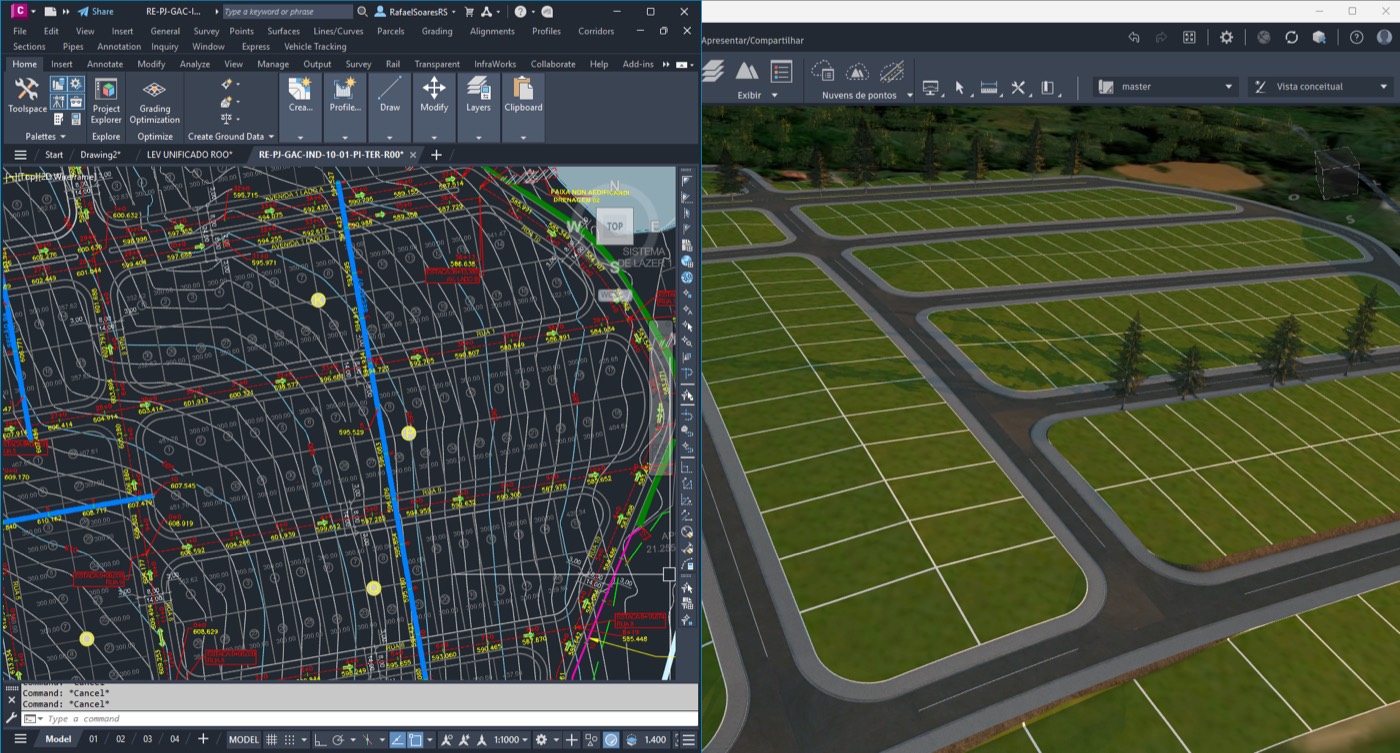Viewport: 1400px width, 753px height.
Task: Click InfraWorks terrain themes mountain icon
Action: coord(747,71)
